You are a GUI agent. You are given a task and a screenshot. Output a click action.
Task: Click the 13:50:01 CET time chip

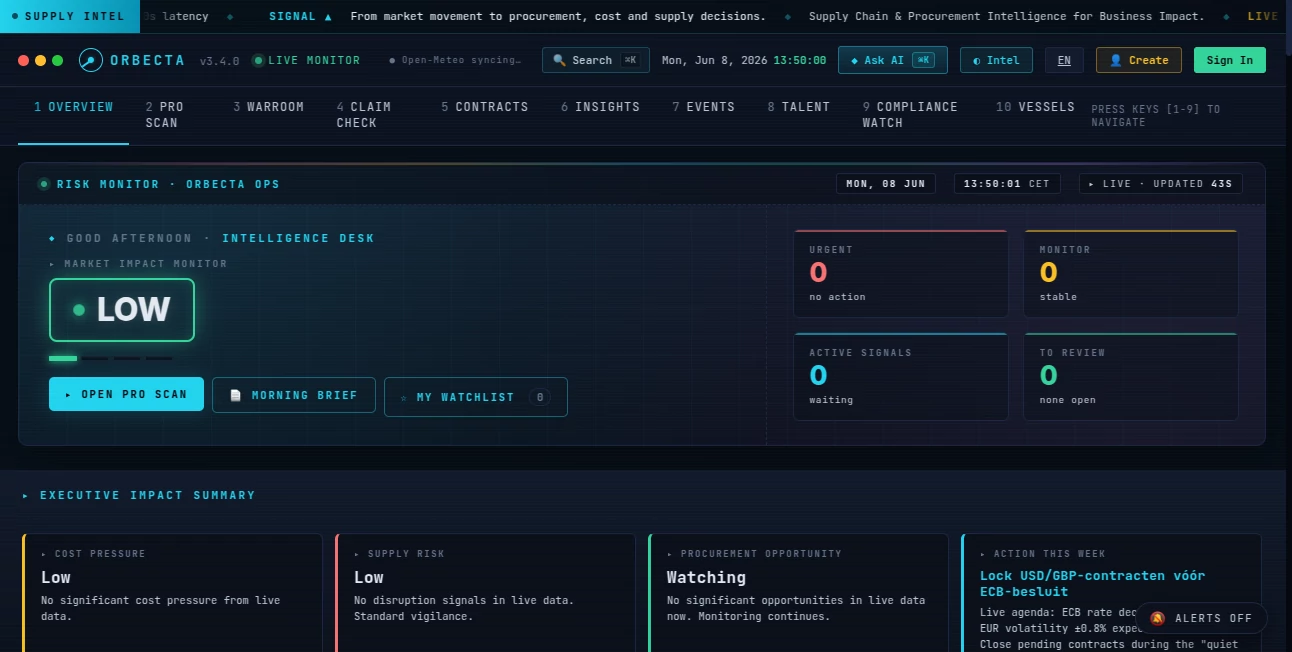tap(1007, 184)
